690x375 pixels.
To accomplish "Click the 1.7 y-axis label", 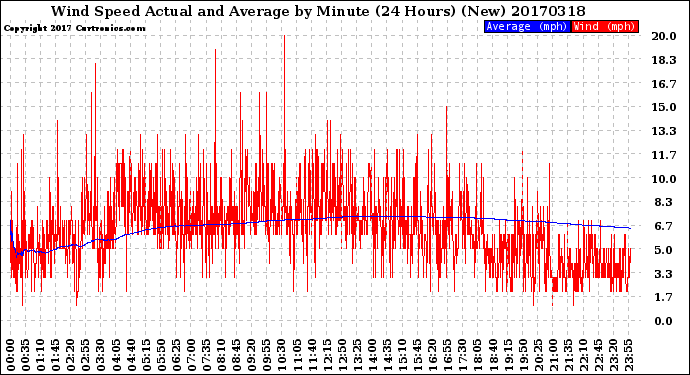I will tap(664, 298).
